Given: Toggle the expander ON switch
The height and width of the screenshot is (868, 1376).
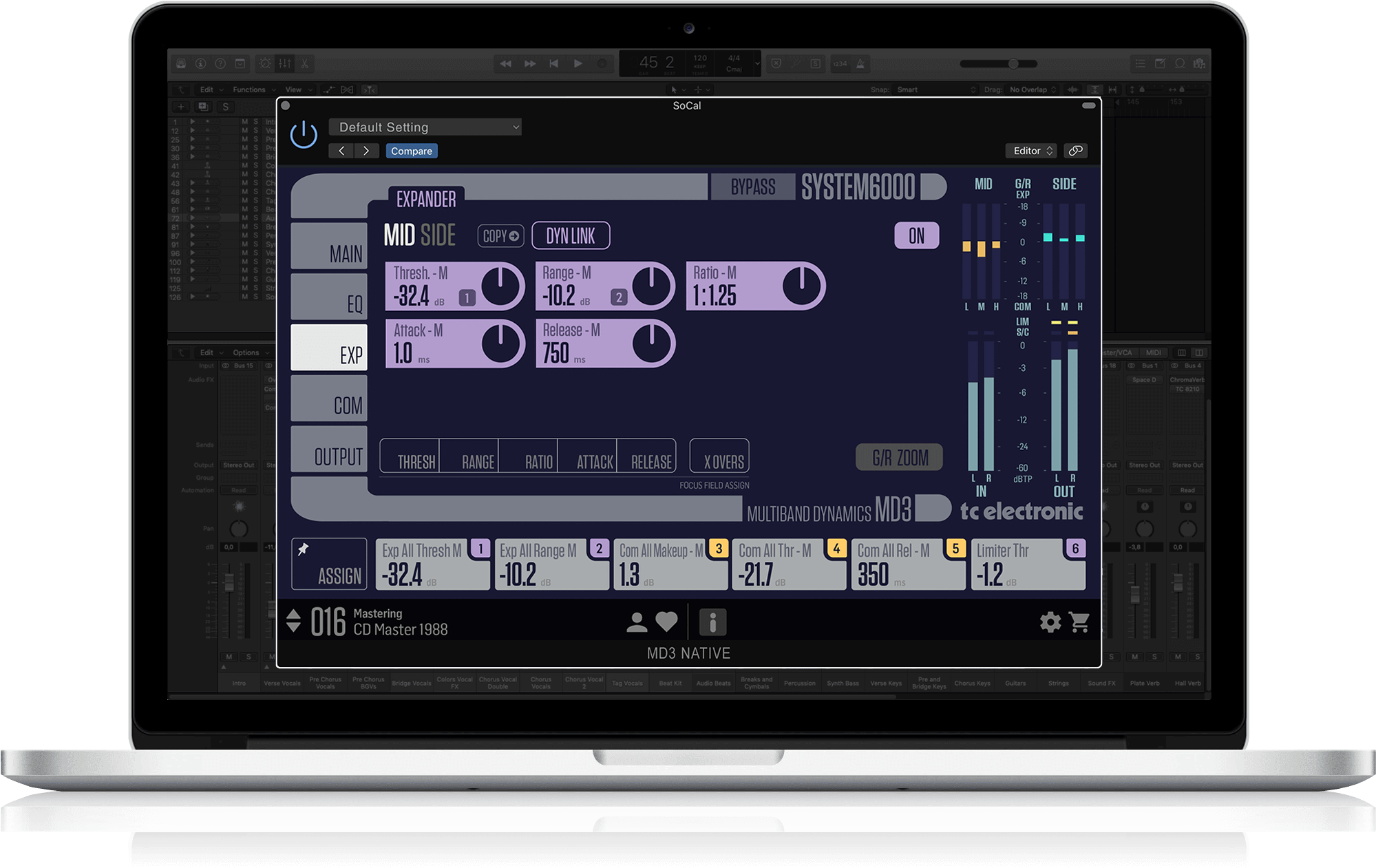Looking at the screenshot, I should pos(916,235).
